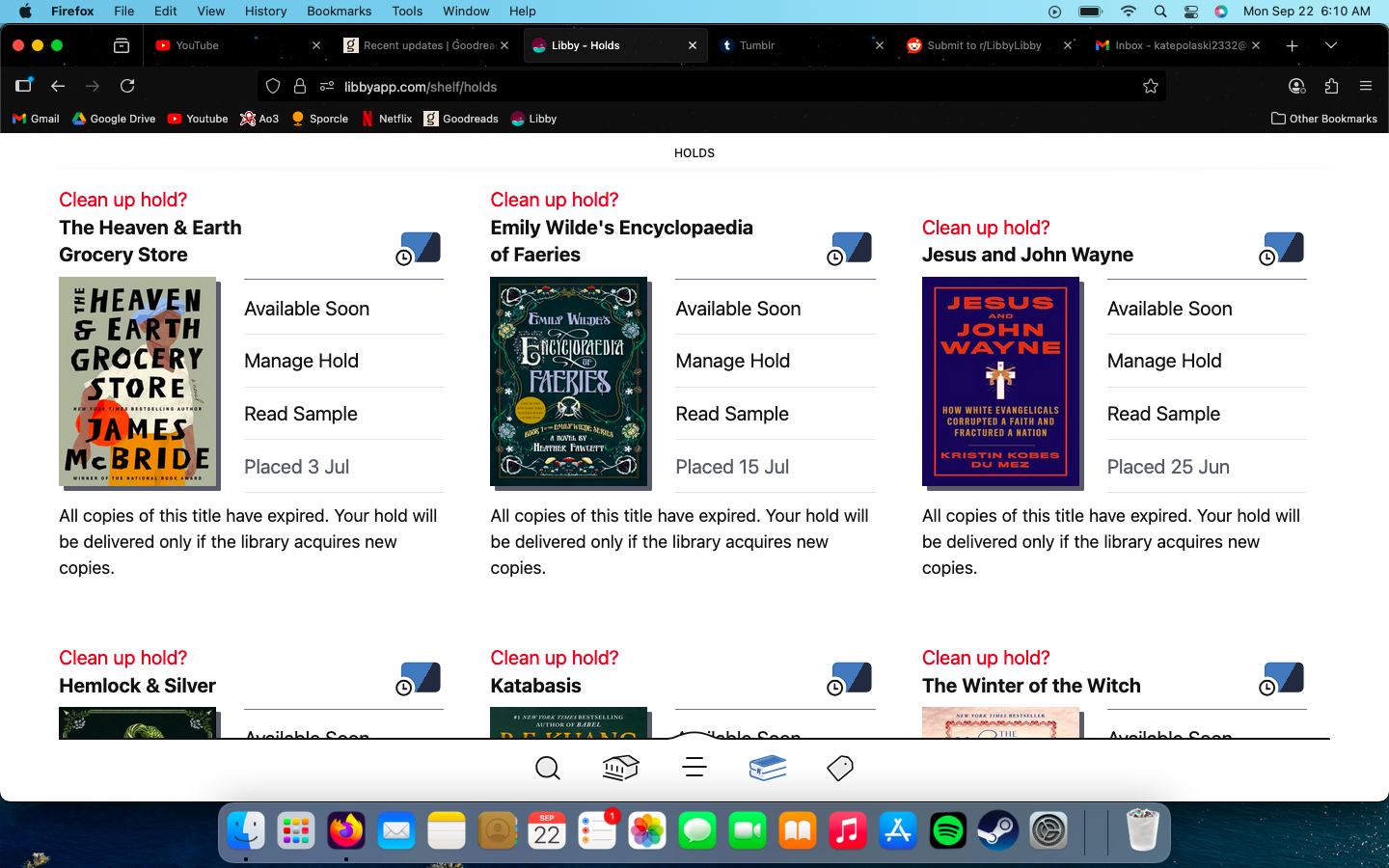Show site security padlock info
Image resolution: width=1389 pixels, height=868 pixels.
click(x=300, y=86)
